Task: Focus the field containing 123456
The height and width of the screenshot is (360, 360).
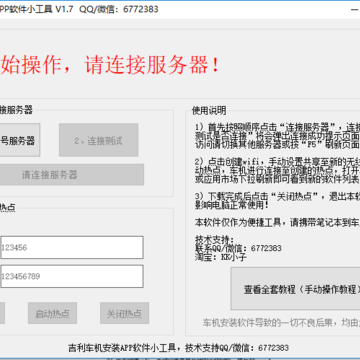Action: [72, 247]
